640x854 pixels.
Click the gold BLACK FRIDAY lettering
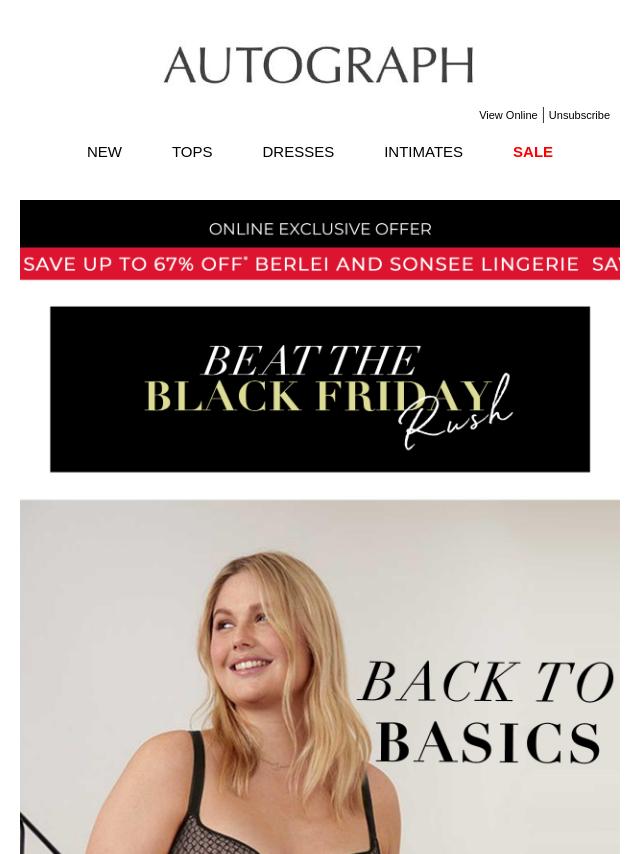(x=318, y=396)
